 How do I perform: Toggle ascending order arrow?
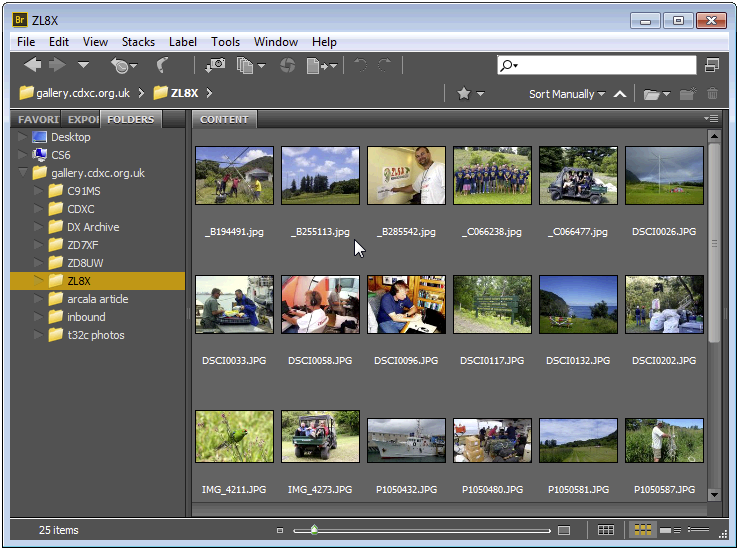(620, 94)
